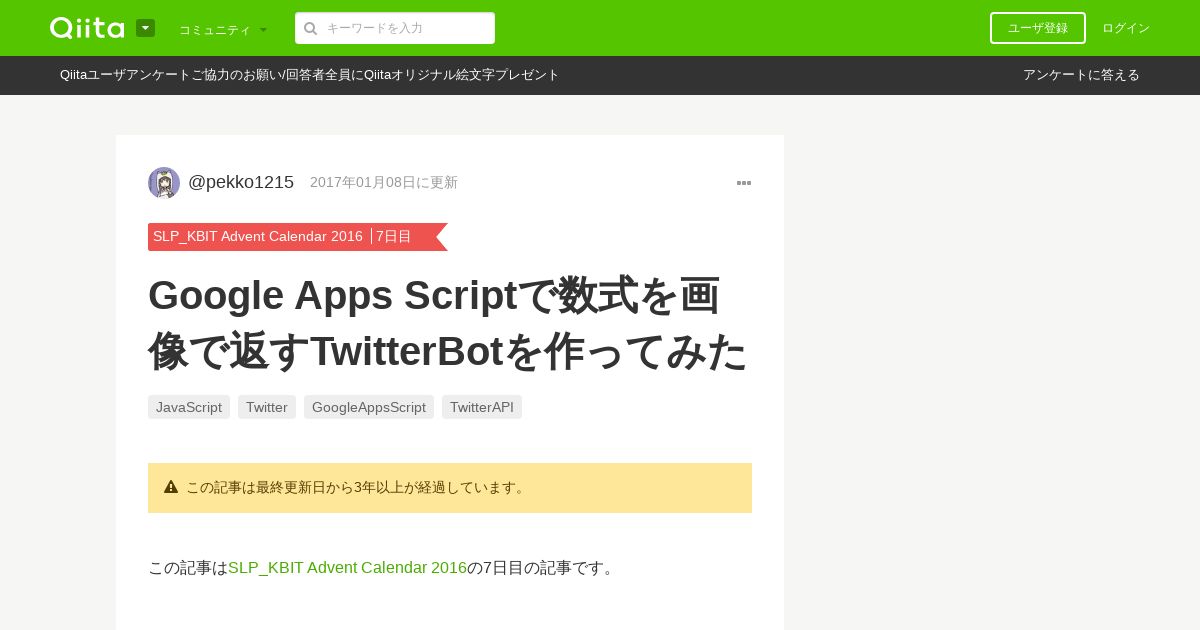1200x630 pixels.
Task: Click the search magnifier icon
Action: click(311, 28)
